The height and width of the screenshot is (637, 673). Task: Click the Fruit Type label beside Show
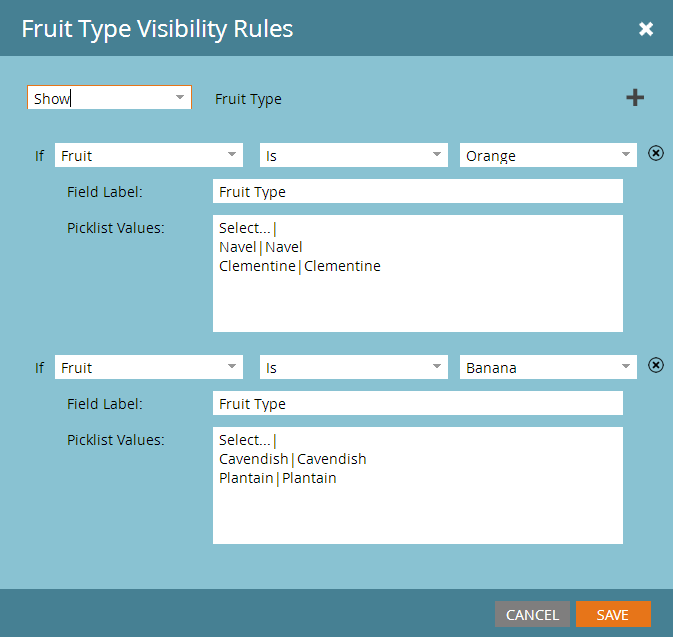[248, 99]
